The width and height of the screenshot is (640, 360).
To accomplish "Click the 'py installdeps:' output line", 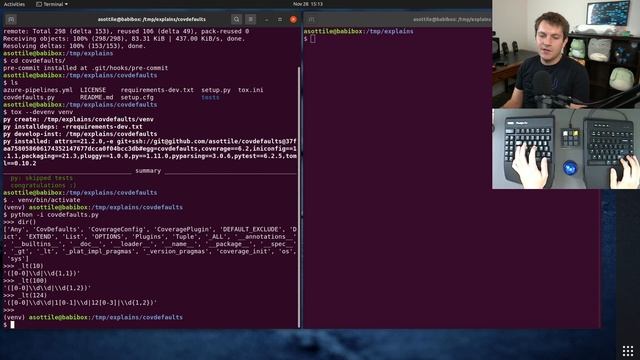I will pos(73,127).
